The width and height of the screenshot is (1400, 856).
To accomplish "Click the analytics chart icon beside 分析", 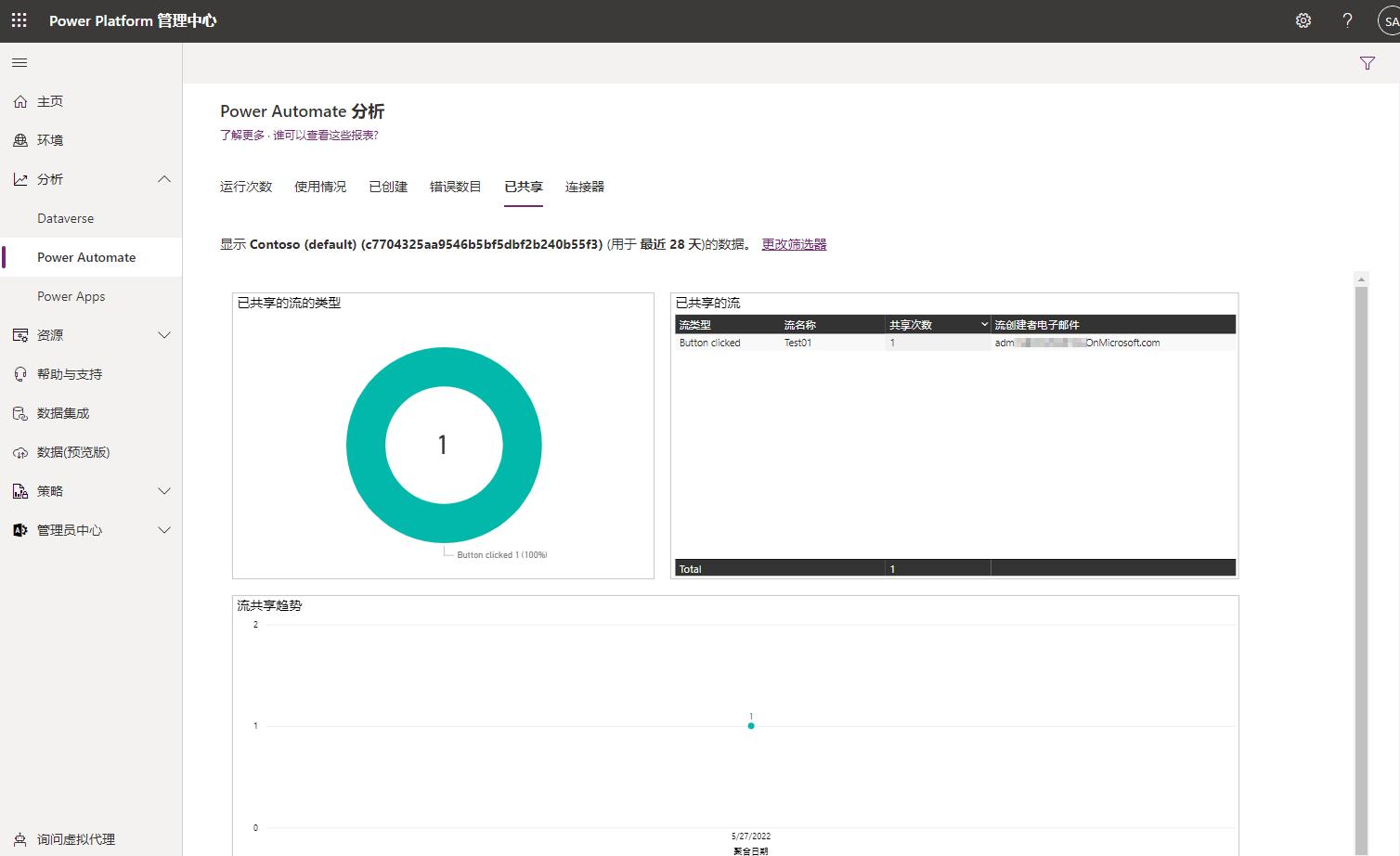I will coord(20,179).
